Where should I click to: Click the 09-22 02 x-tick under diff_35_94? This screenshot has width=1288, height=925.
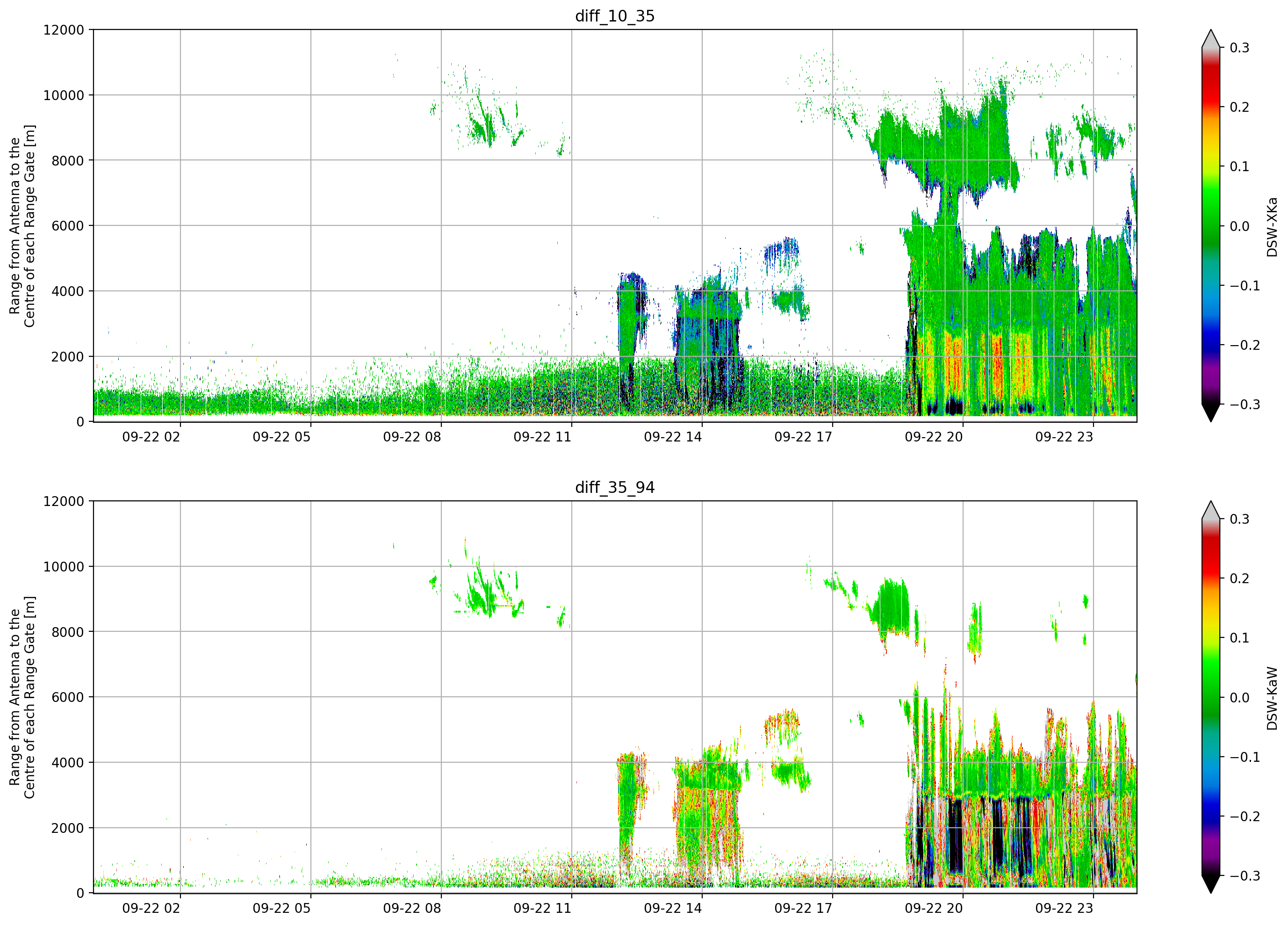click(x=151, y=909)
